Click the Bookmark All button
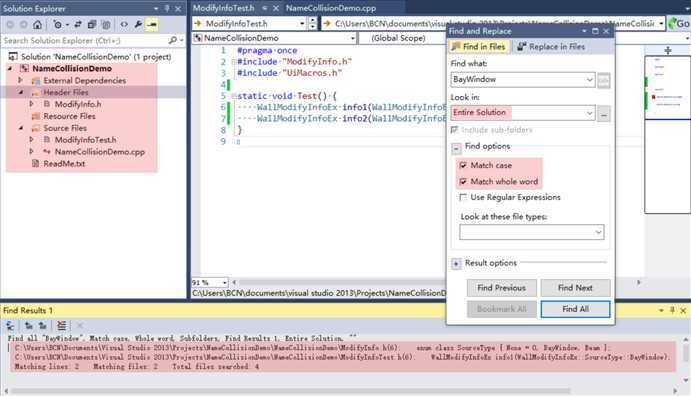691x396 pixels. click(x=502, y=309)
